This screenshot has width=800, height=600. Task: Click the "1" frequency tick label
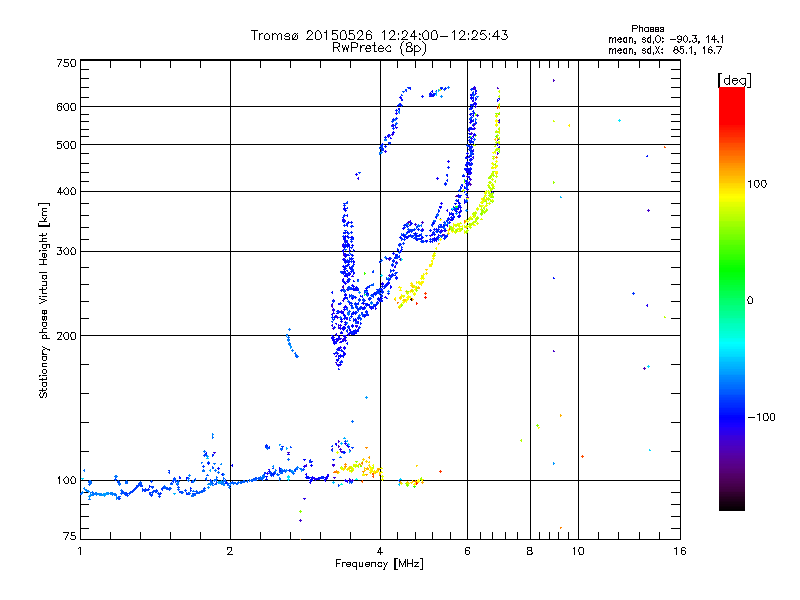(80, 551)
